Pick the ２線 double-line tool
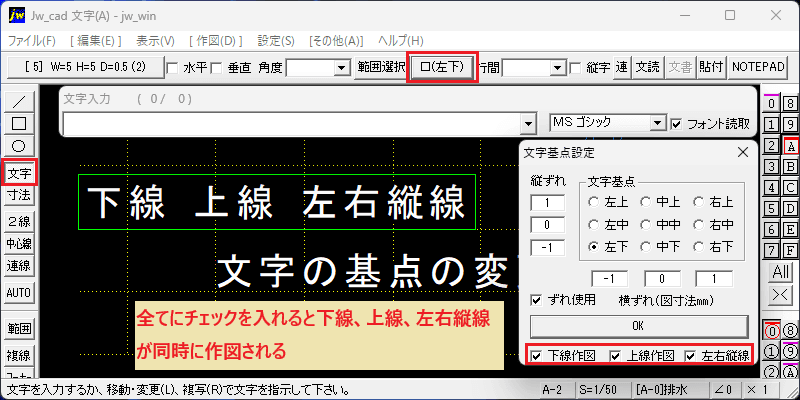The height and width of the screenshot is (400, 800). pos(19,221)
